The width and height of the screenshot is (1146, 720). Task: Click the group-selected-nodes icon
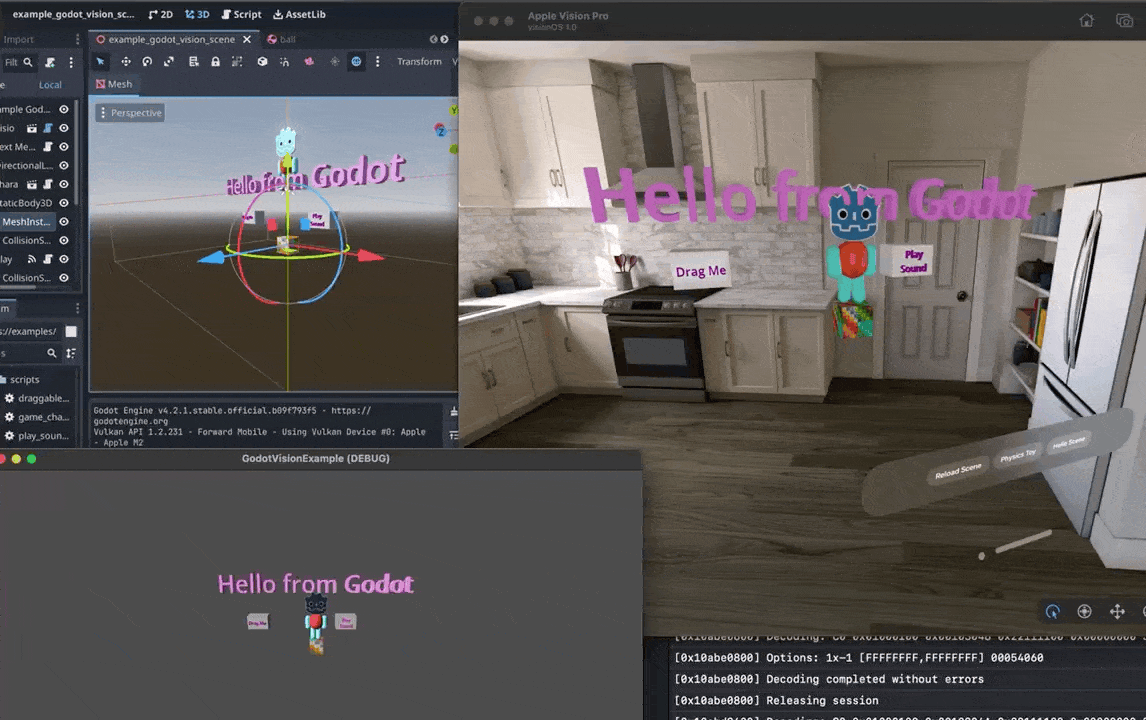(x=237, y=61)
